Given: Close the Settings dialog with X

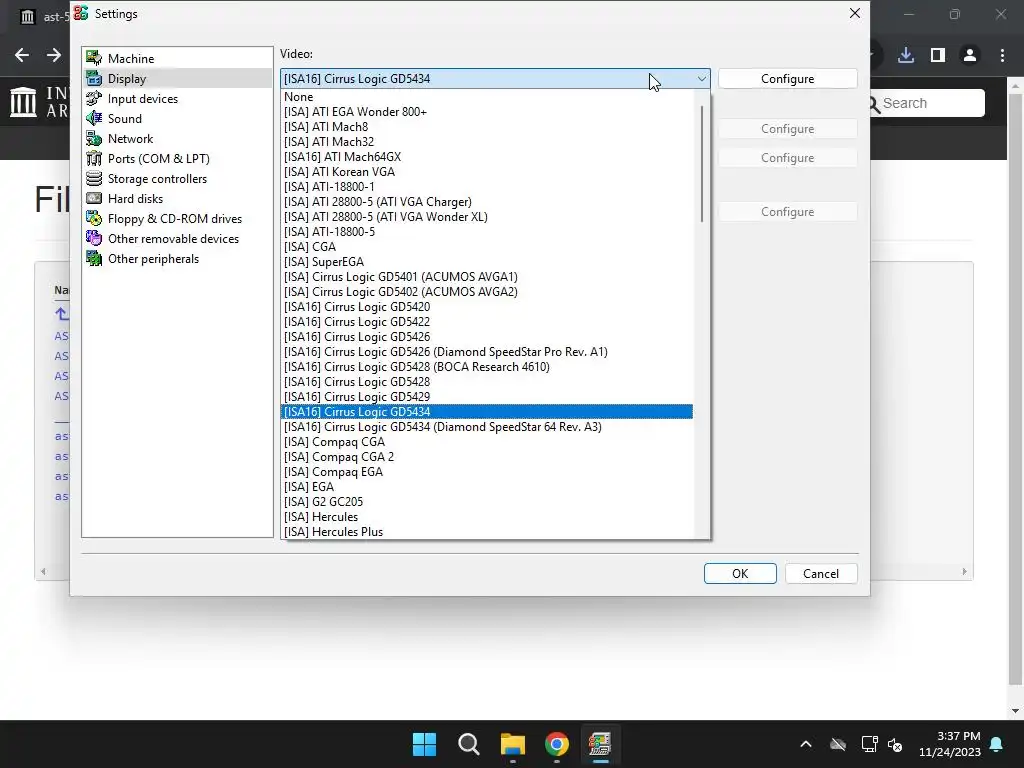Looking at the screenshot, I should 854,13.
